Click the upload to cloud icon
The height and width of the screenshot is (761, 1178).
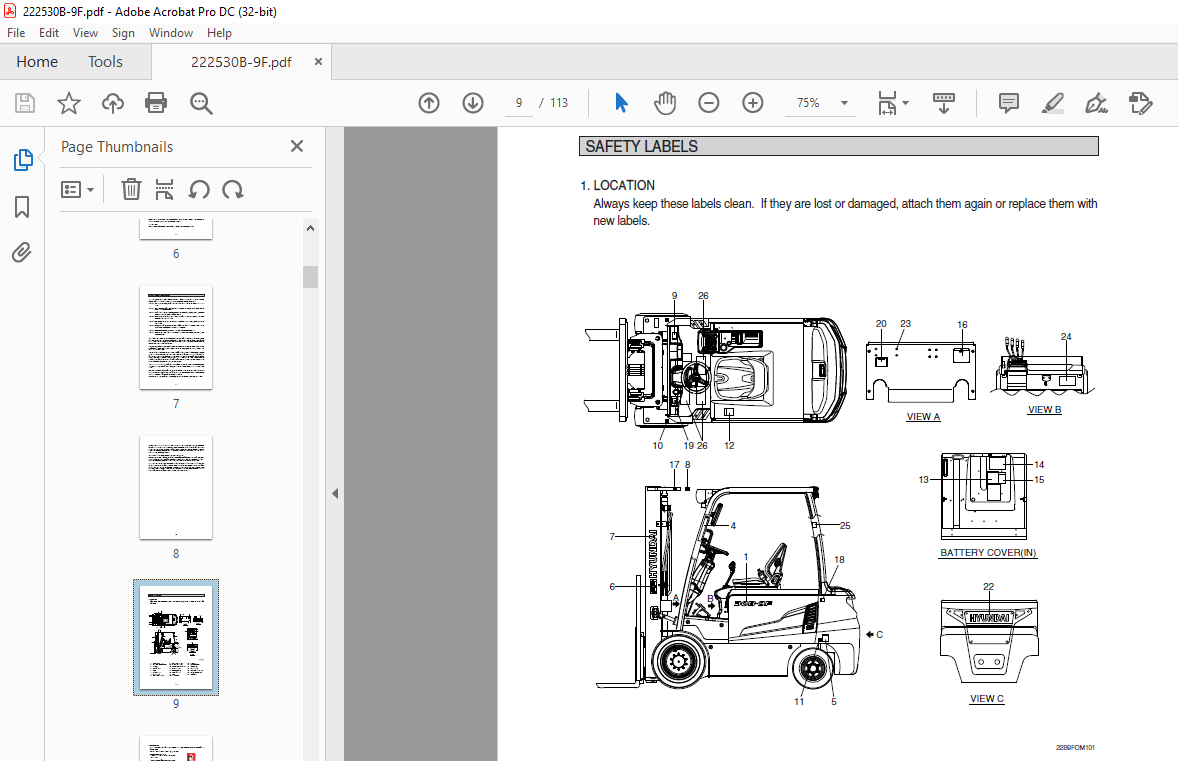[113, 103]
